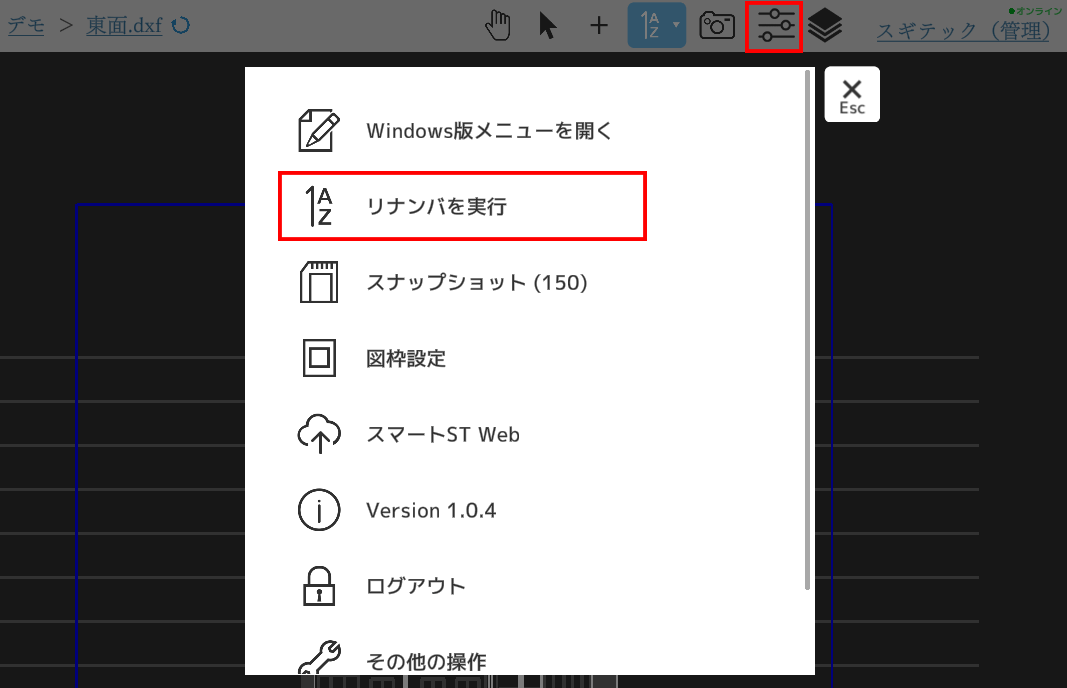This screenshot has width=1067, height=688.
Task: Close the menu with Esc button
Action: 852,95
